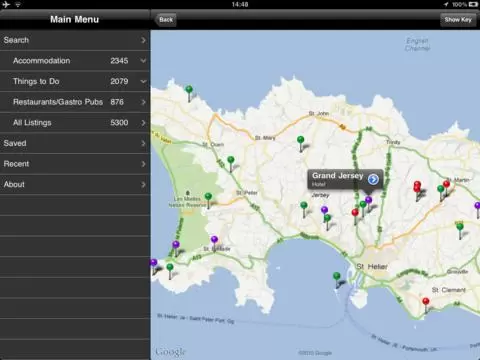Open the Recent menu item
This screenshot has height=360, width=480.
point(75,164)
